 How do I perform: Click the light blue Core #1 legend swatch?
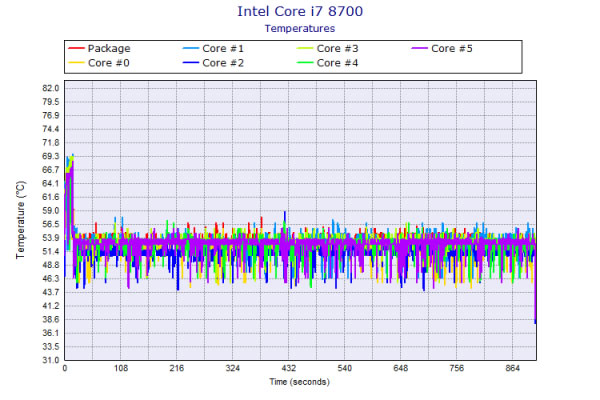pyautogui.click(x=191, y=49)
